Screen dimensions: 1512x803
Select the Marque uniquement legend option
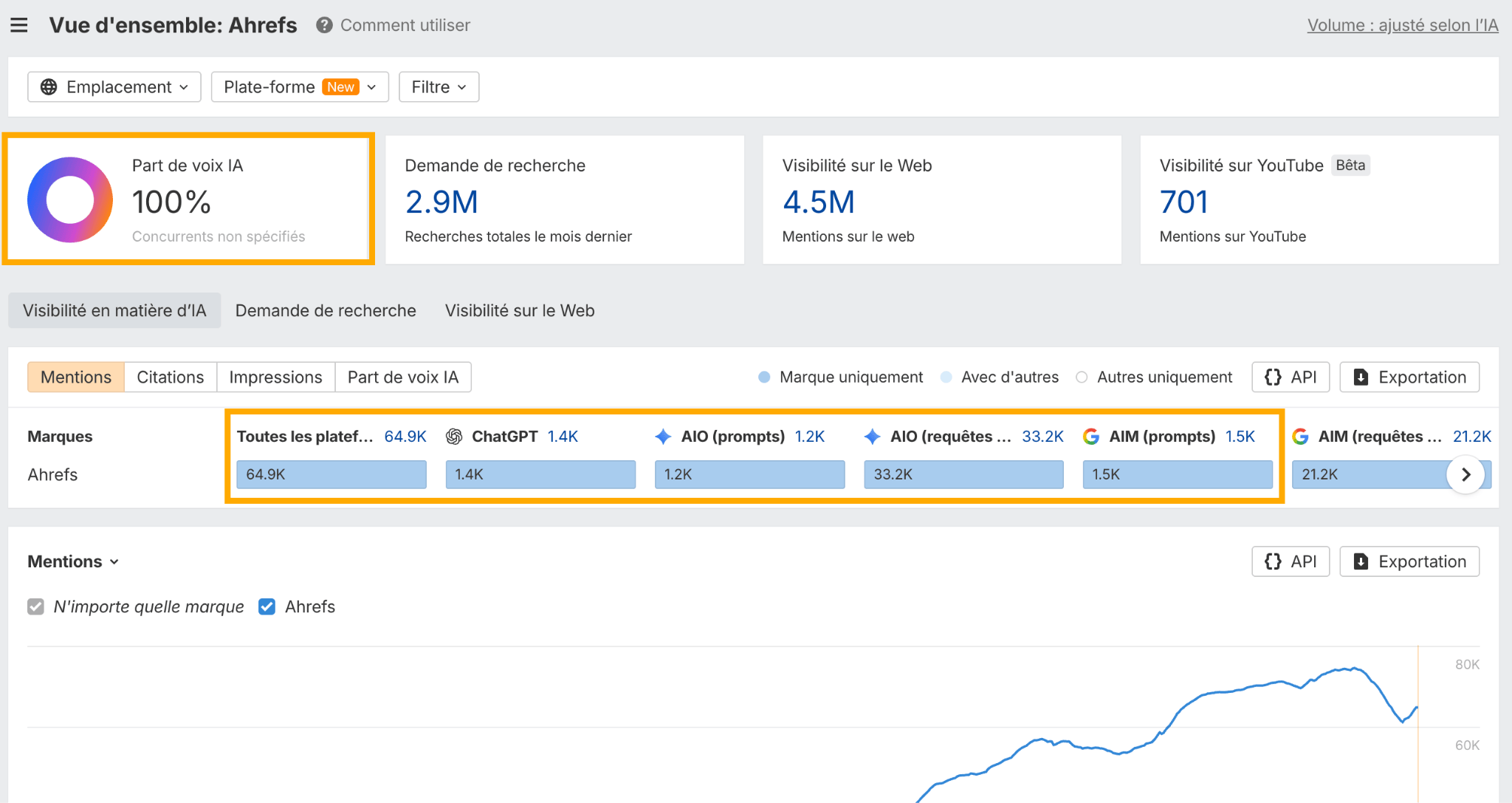(x=840, y=377)
